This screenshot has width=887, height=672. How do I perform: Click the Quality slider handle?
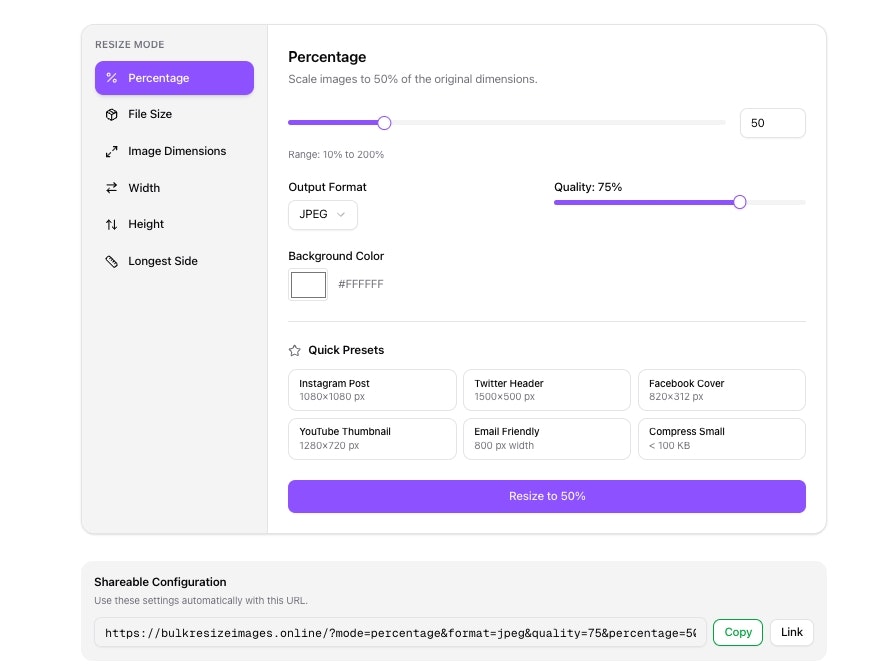point(740,202)
